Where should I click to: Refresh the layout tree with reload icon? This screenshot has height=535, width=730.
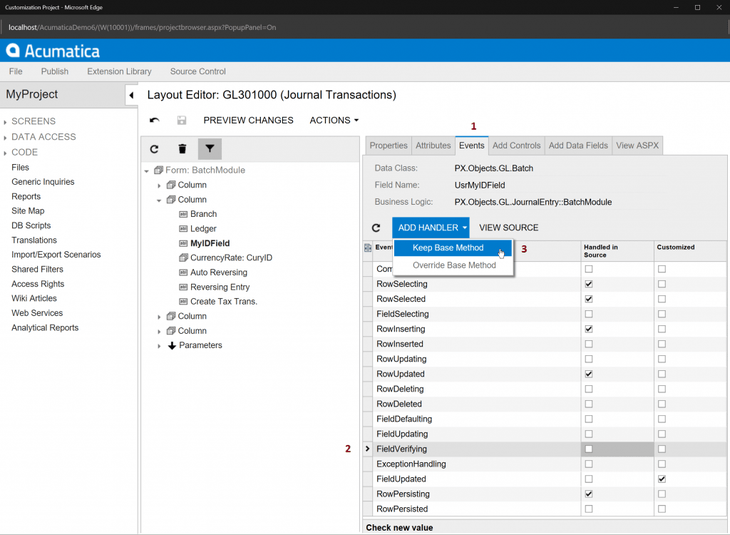point(154,149)
